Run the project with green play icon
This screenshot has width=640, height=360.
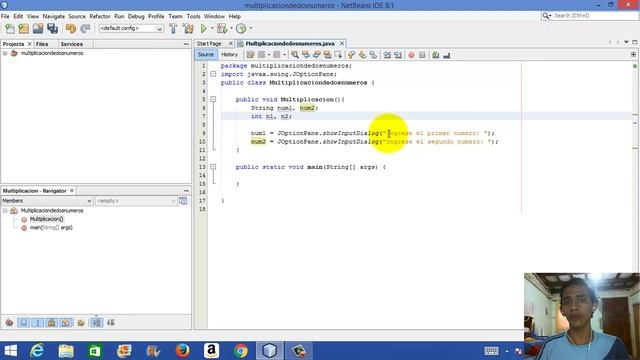(x=204, y=29)
